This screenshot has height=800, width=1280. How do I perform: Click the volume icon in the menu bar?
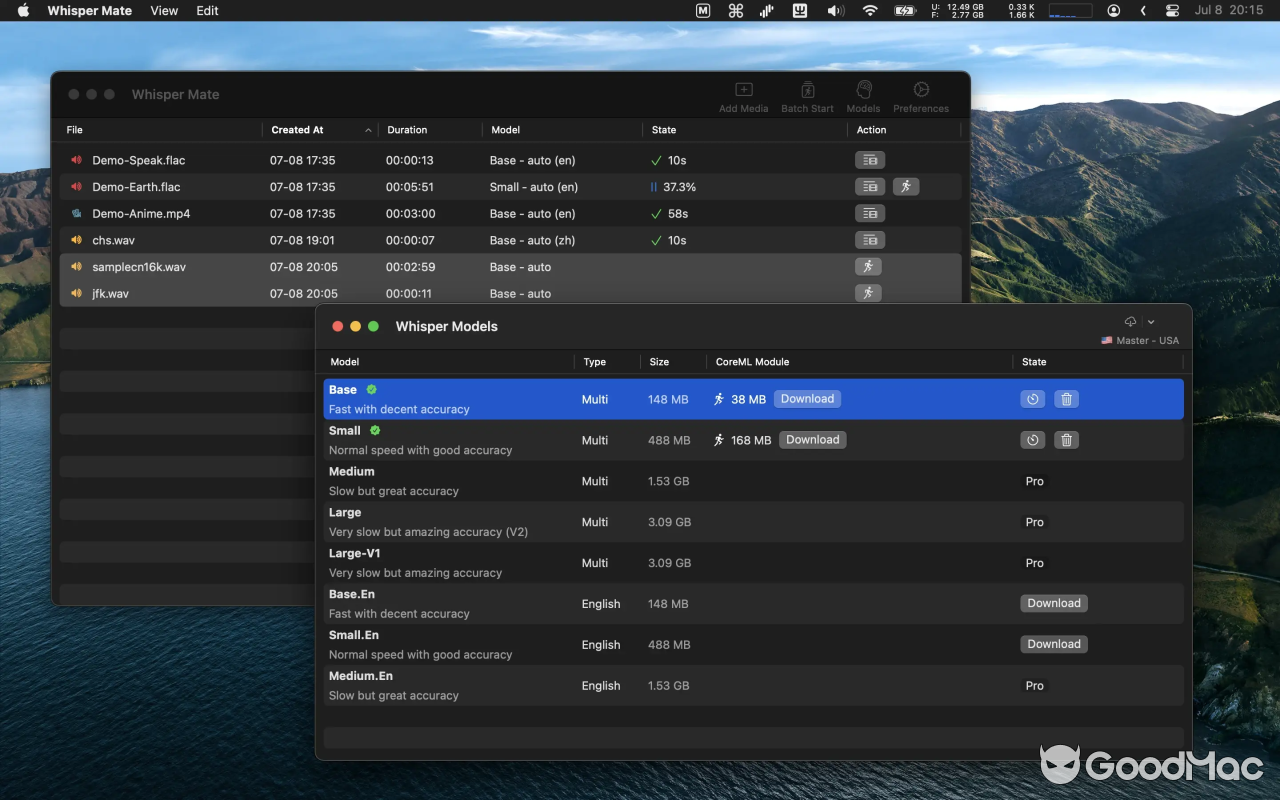pos(835,11)
